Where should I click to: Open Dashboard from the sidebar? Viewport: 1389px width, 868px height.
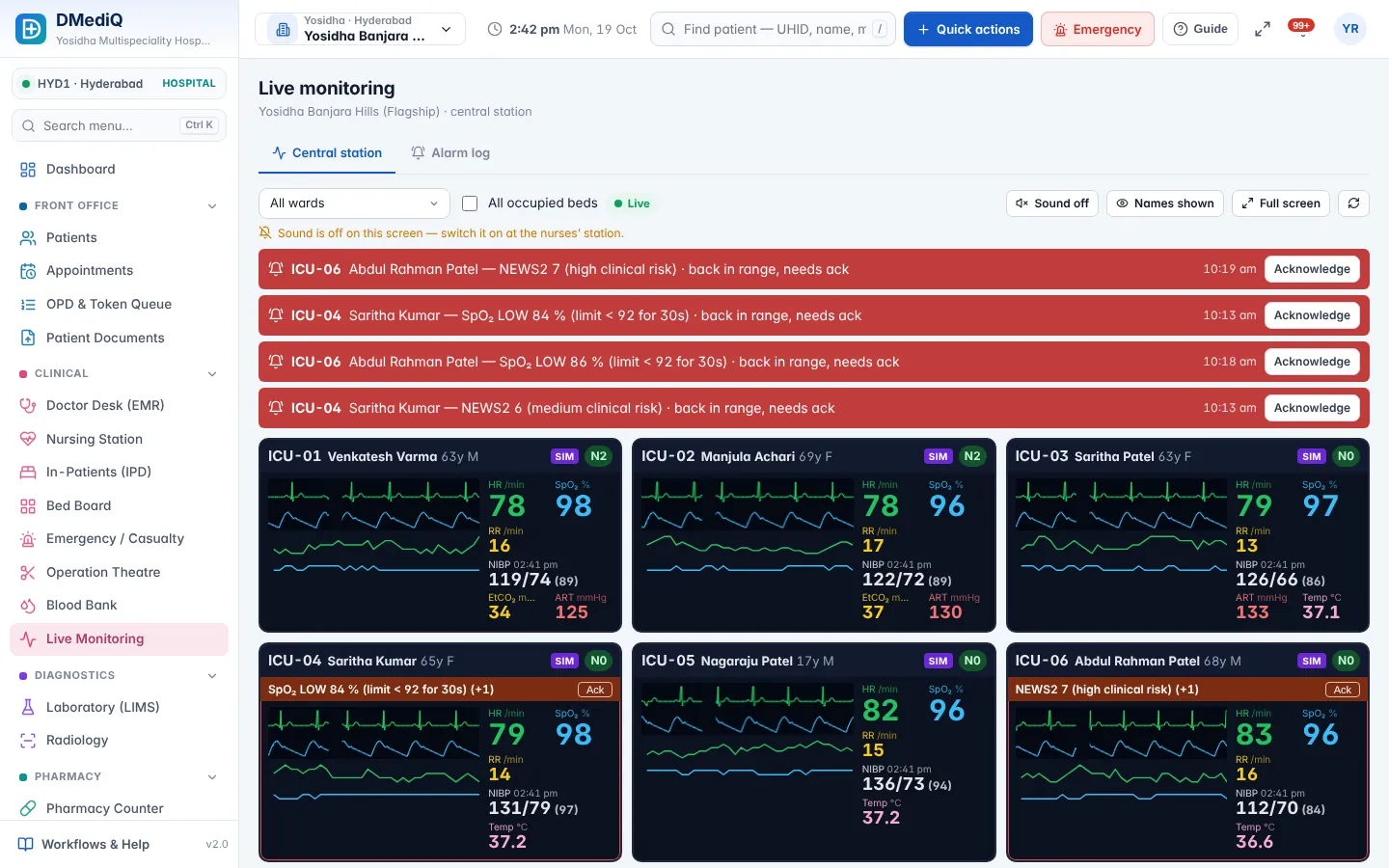119,170
